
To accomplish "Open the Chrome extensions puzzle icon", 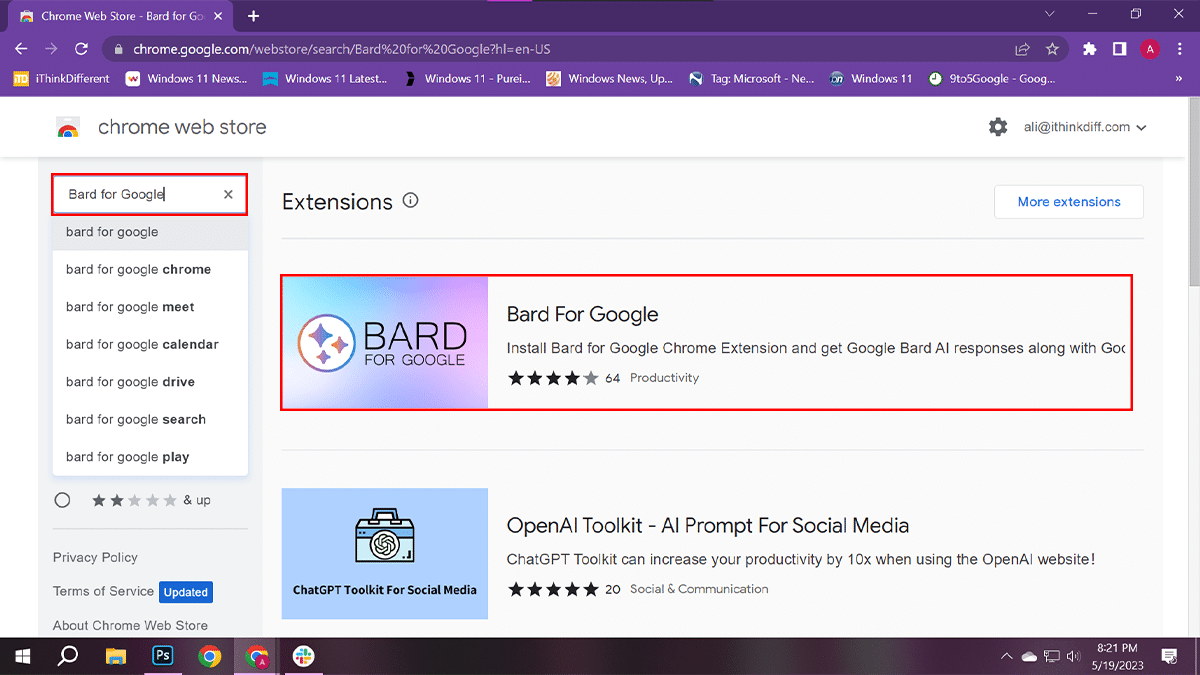I will point(1089,49).
